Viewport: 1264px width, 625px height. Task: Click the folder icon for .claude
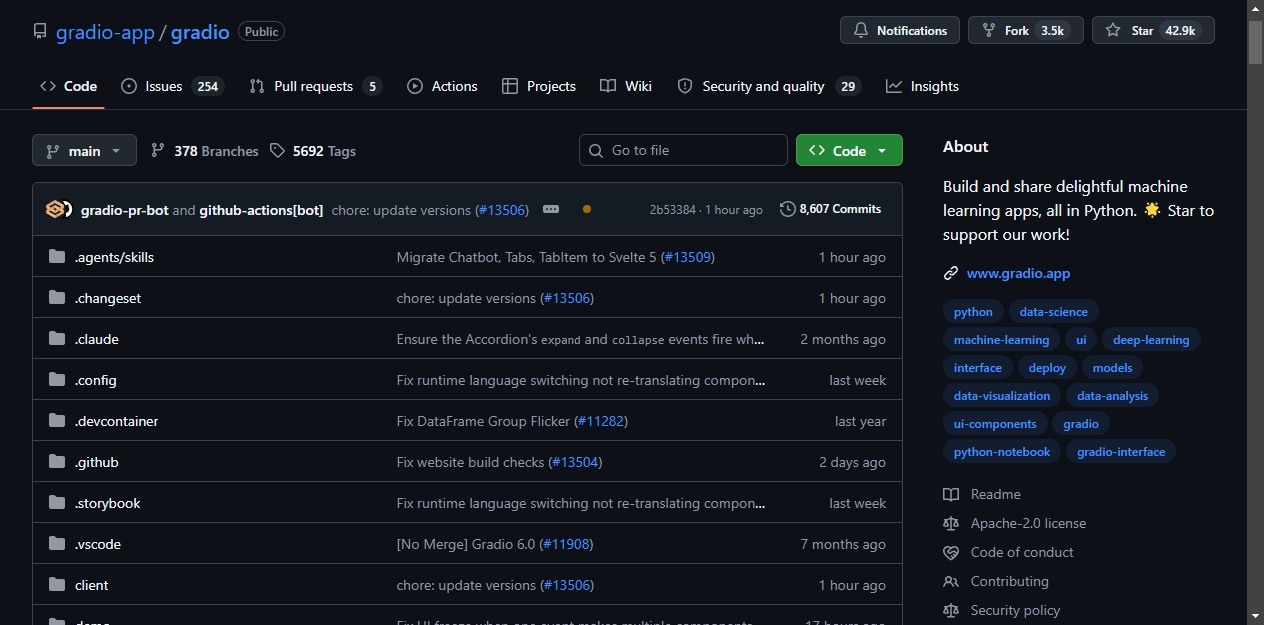tap(57, 339)
